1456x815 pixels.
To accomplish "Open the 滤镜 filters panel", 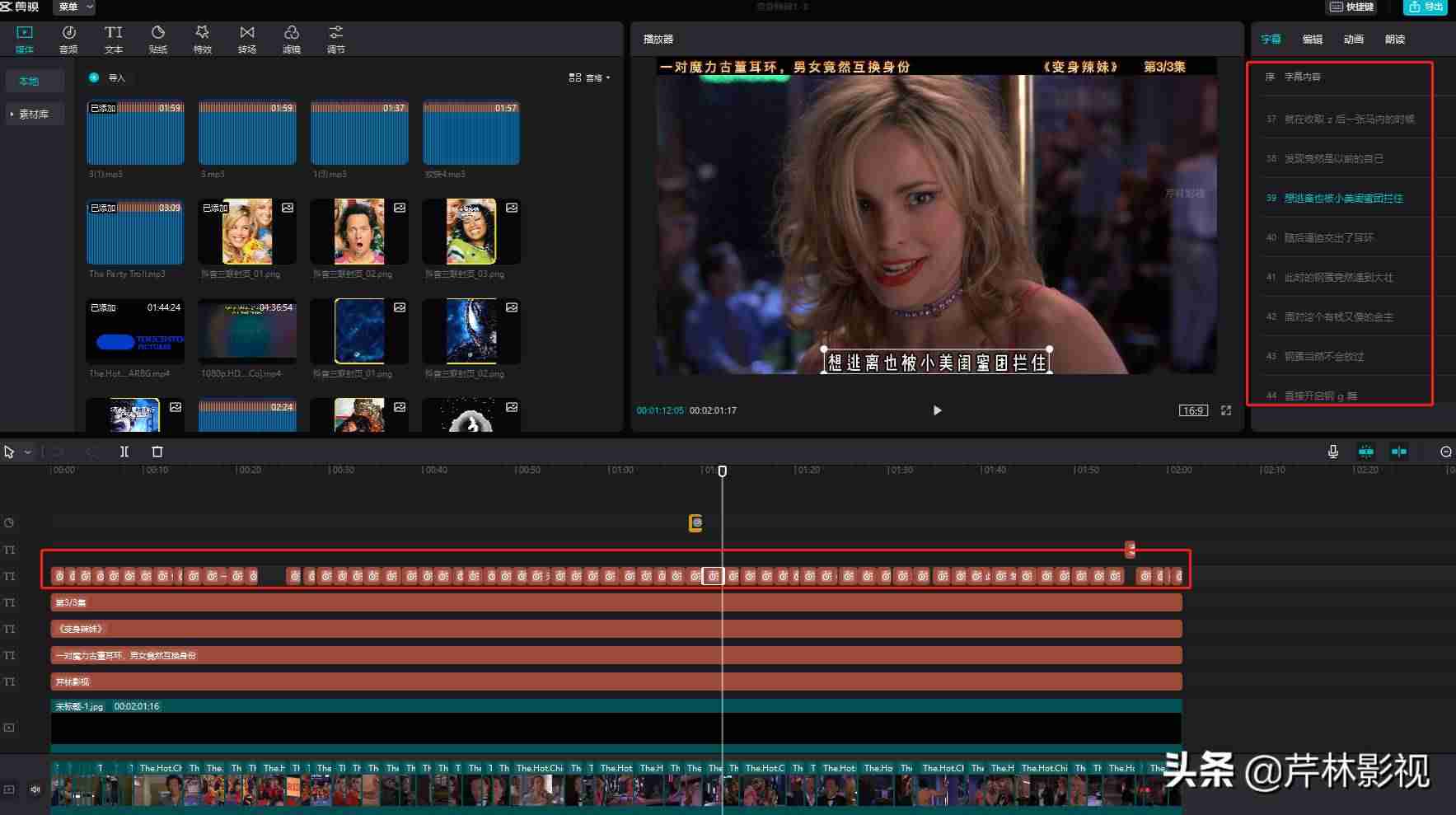I will (x=292, y=39).
